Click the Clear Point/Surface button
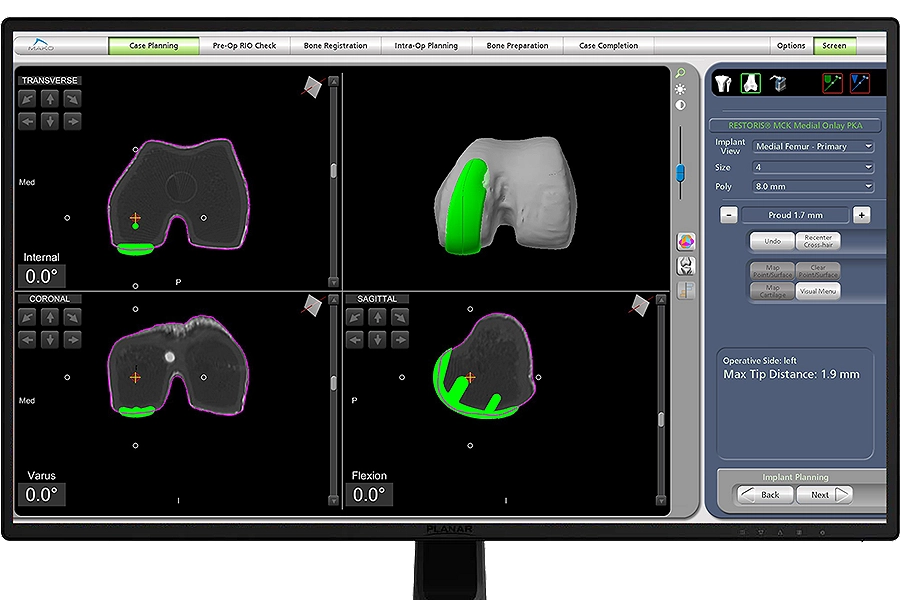Screen dimensions: 912x600 click(x=818, y=271)
